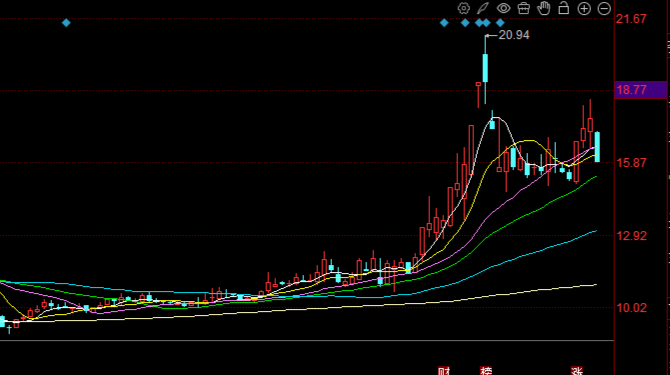Click the tall cyan candle at the 20.94 peak

click(485, 68)
